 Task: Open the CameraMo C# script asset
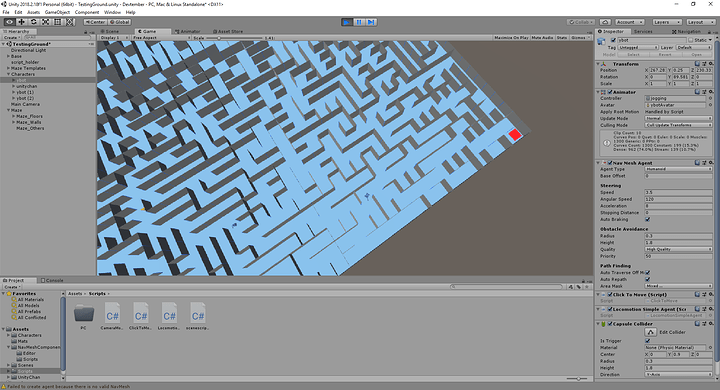point(112,316)
